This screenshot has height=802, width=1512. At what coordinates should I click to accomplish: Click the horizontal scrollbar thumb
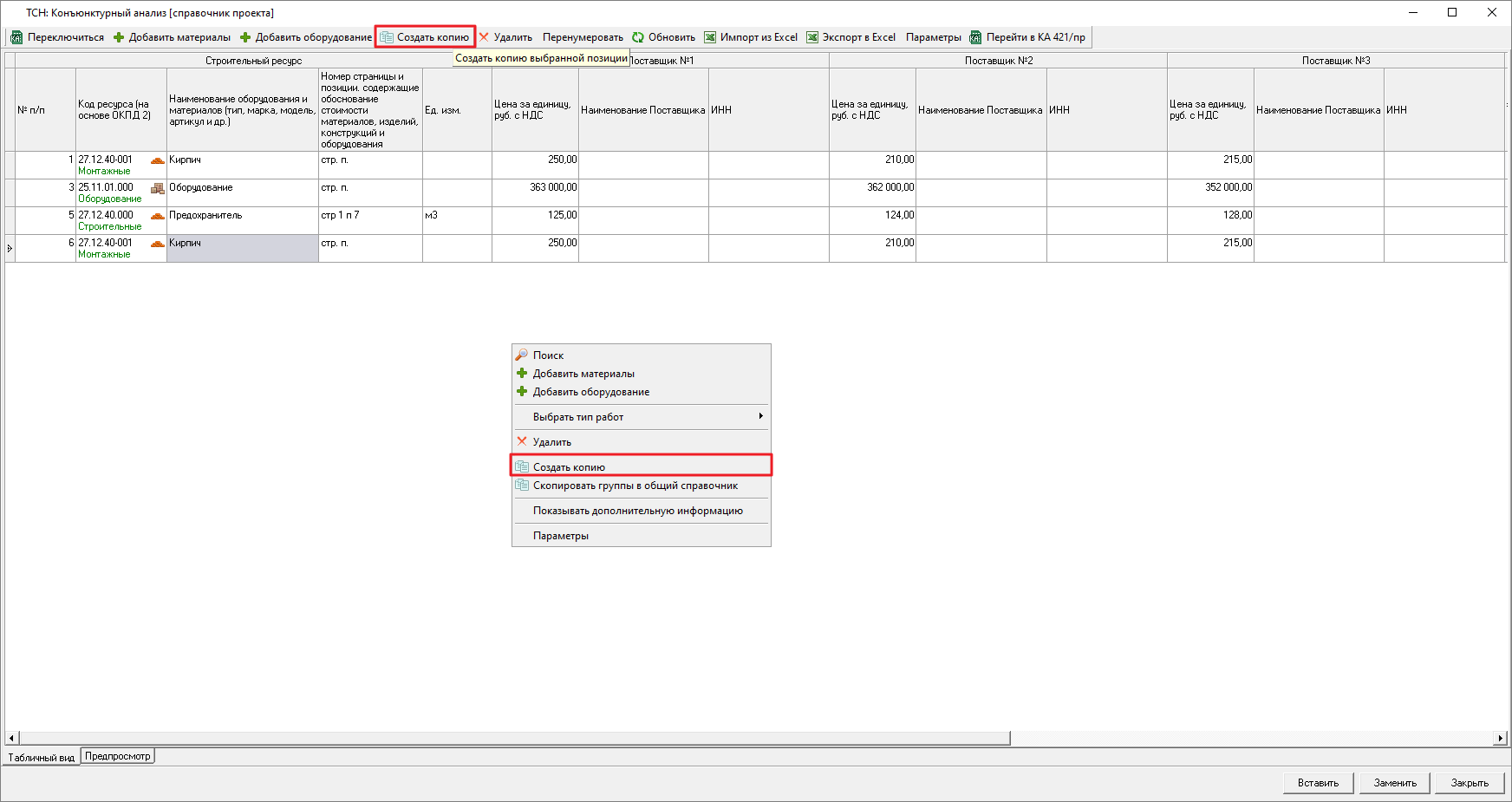514,738
